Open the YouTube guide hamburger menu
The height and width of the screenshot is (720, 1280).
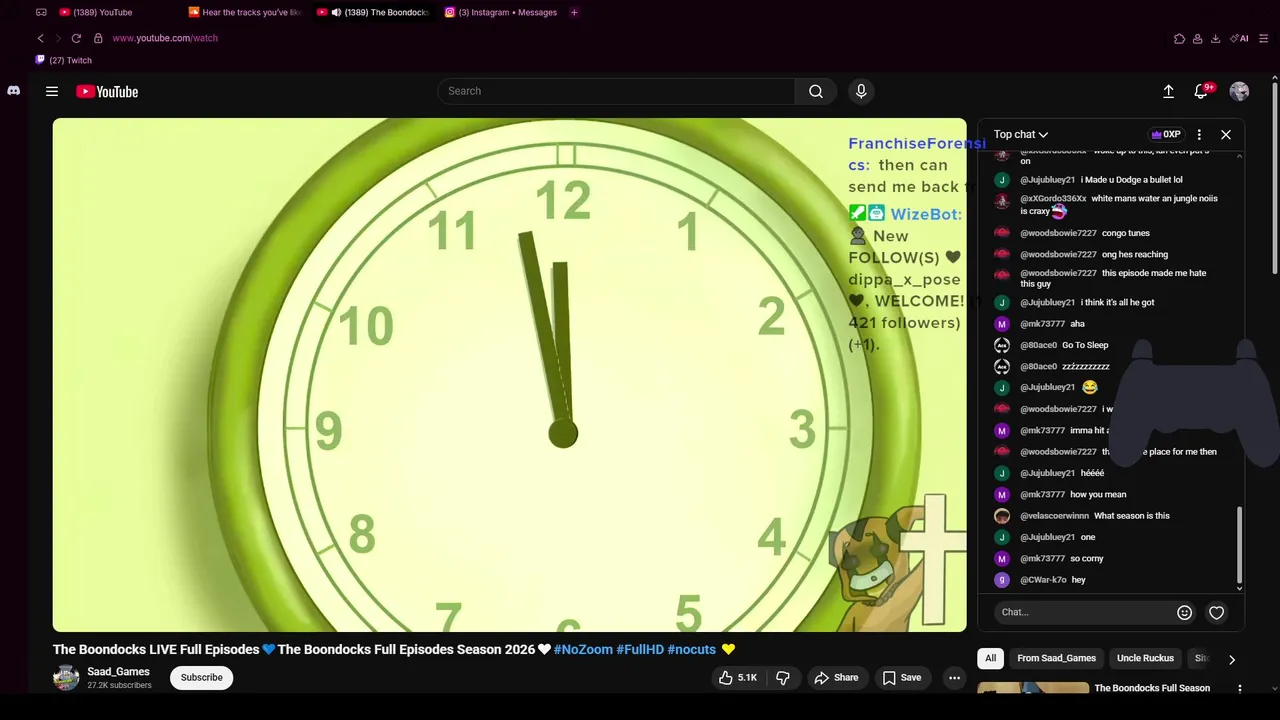52,91
